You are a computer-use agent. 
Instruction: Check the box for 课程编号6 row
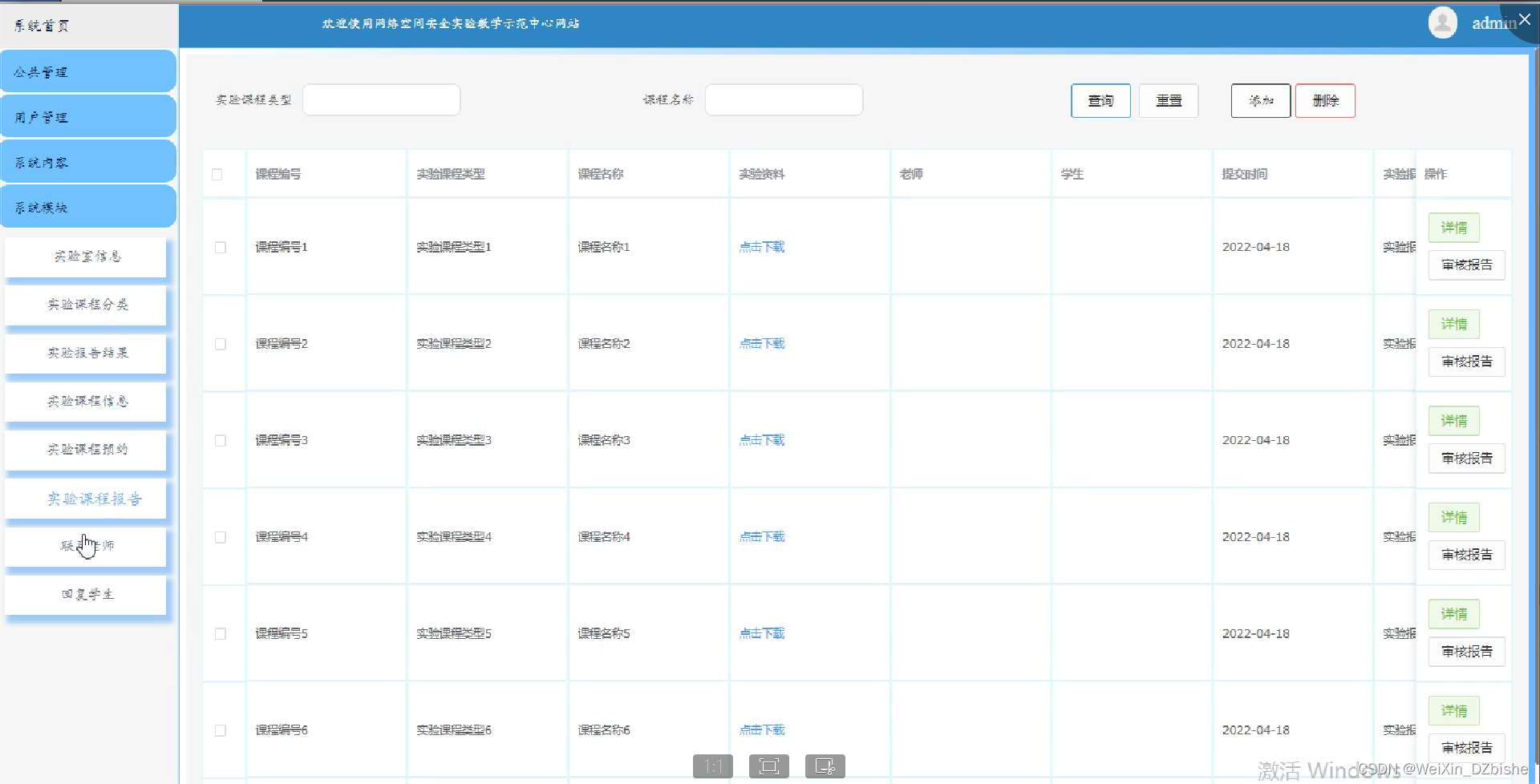pyautogui.click(x=221, y=730)
